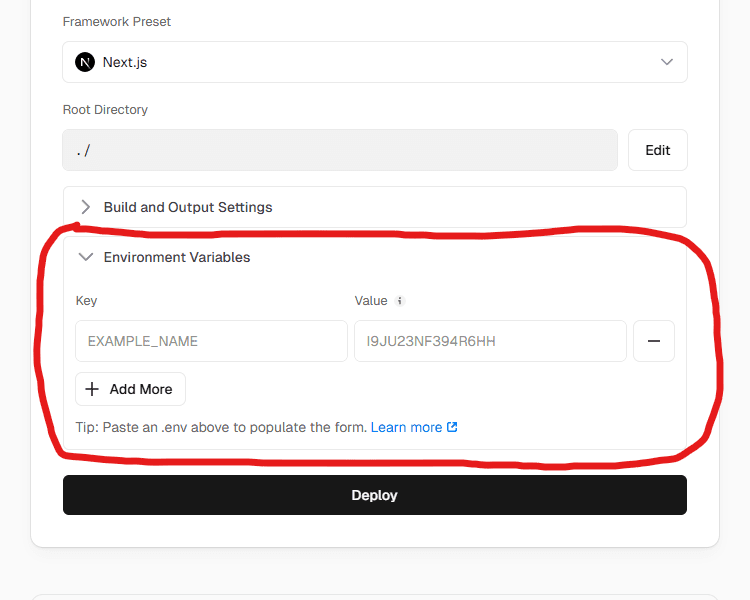Click the Add More button
This screenshot has width=750, height=600.
[130, 389]
